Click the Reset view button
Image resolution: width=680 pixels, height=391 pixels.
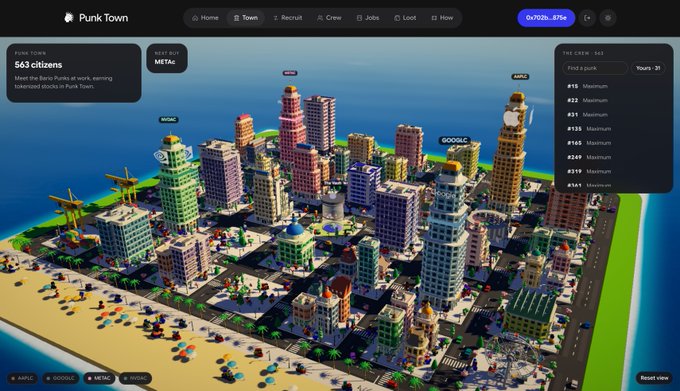[654, 378]
